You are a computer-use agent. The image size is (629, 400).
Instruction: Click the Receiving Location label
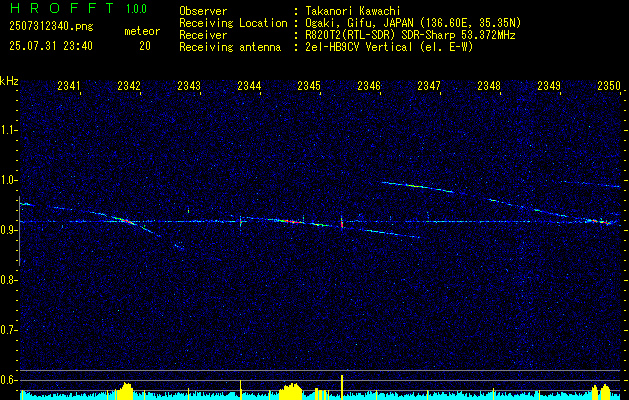click(x=233, y=23)
